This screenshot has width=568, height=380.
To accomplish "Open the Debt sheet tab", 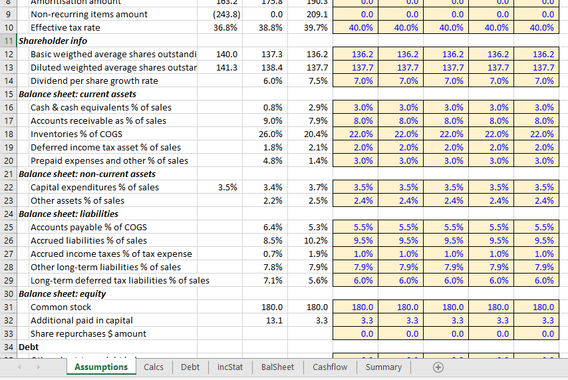I will click(x=190, y=367).
